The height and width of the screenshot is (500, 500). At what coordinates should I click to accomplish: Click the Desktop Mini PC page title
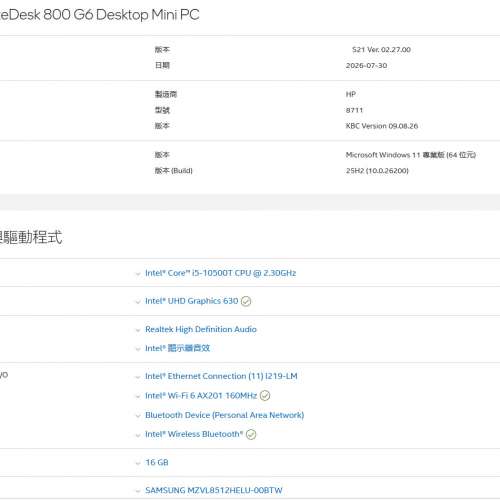pyautogui.click(x=99, y=15)
